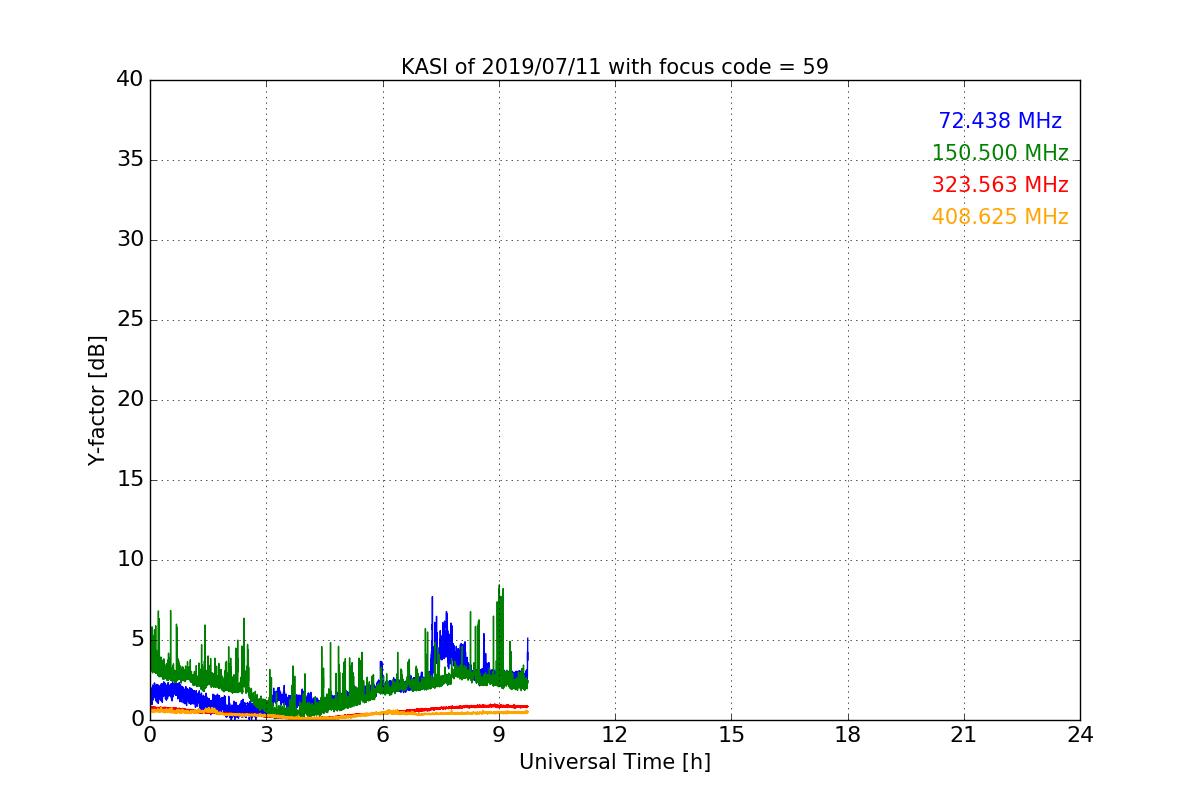Click the x-axis tick label 12
The height and width of the screenshot is (800, 1200).
point(615,734)
